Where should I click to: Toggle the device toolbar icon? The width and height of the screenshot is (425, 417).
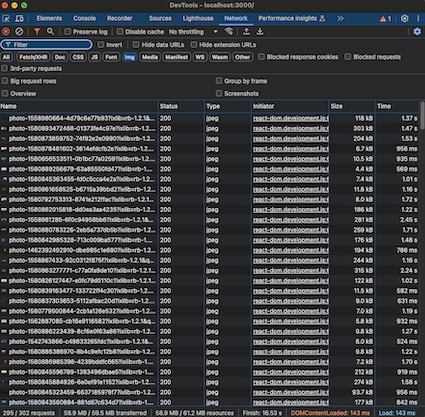tap(19, 19)
